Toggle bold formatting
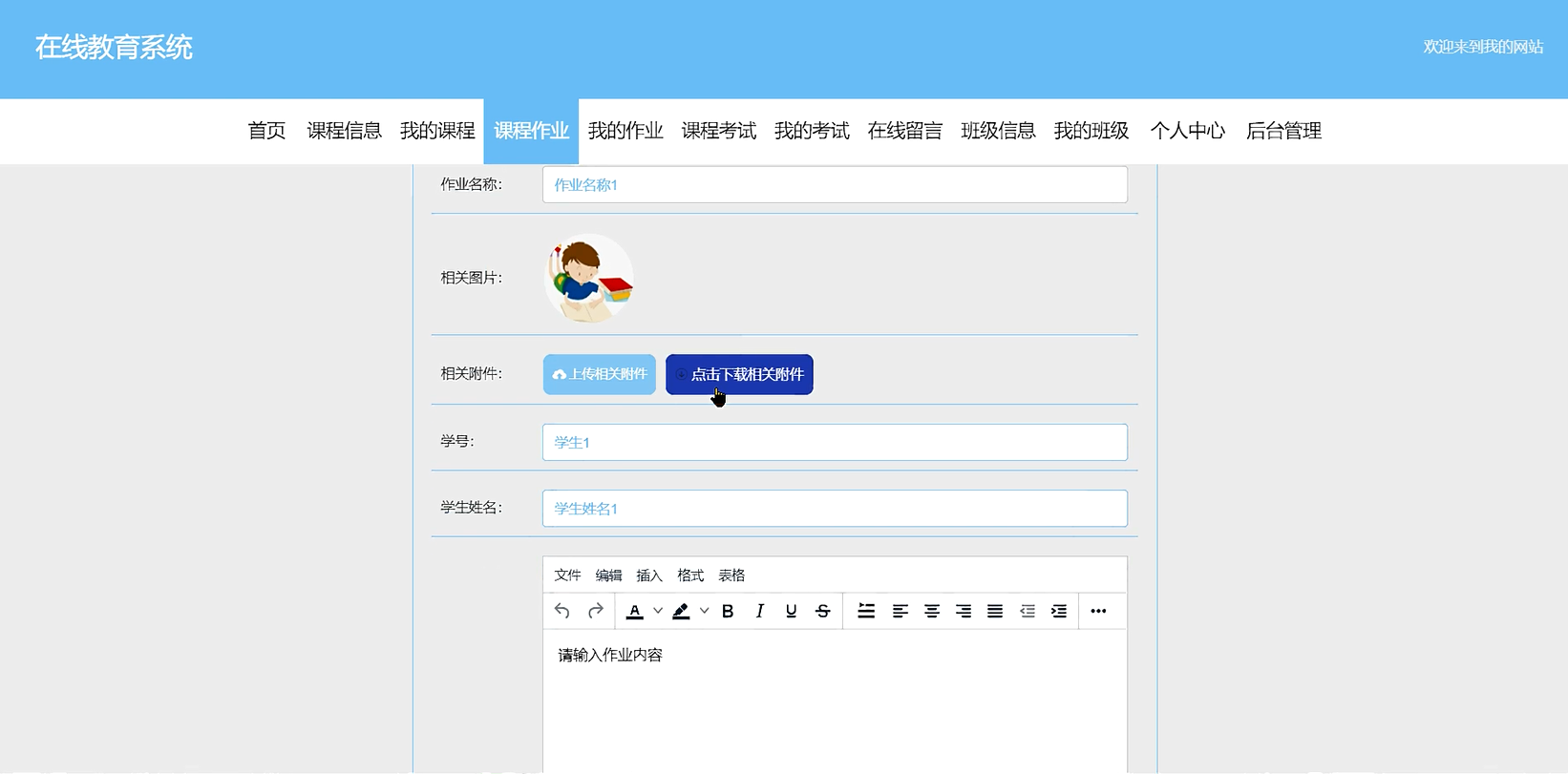 (x=728, y=611)
